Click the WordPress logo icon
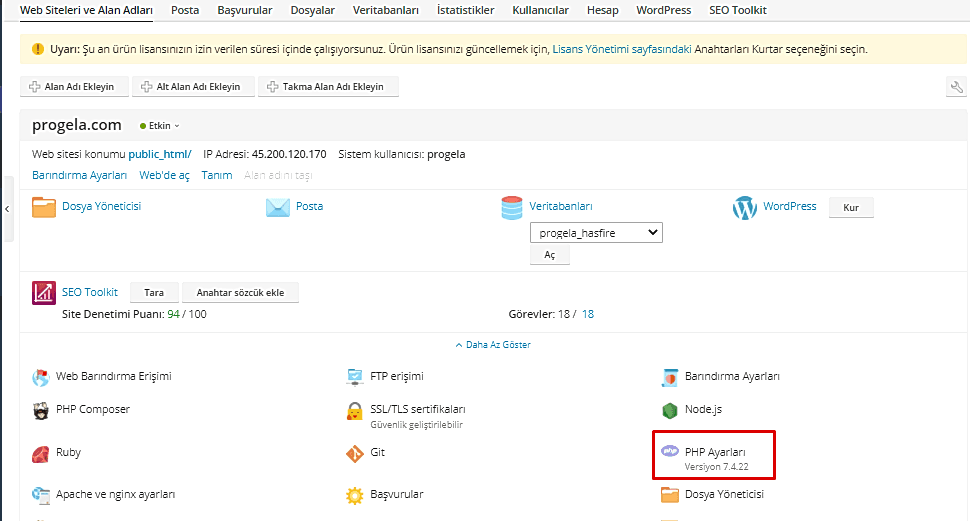The image size is (970, 521). pyautogui.click(x=745, y=208)
